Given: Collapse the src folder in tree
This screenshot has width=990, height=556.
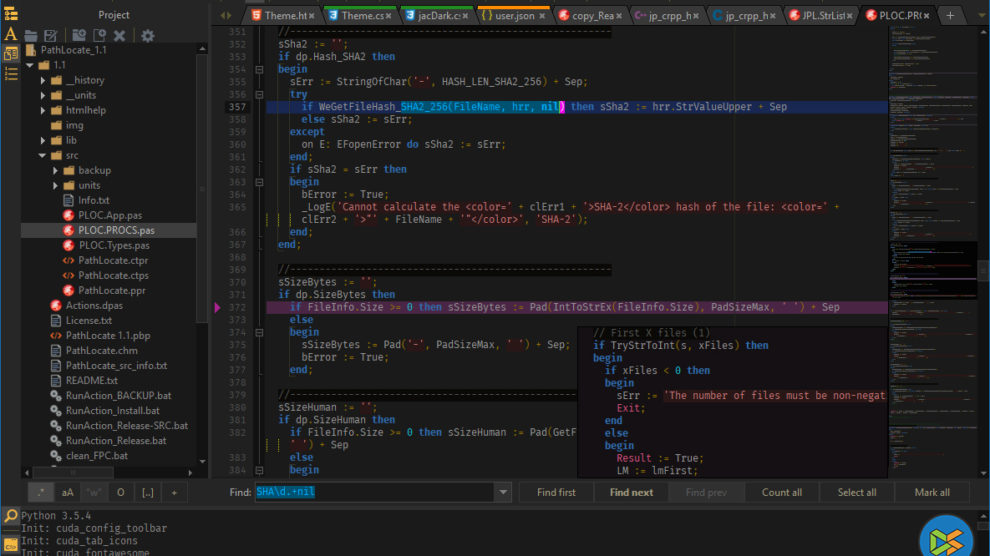Looking at the screenshot, I should pyautogui.click(x=43, y=155).
